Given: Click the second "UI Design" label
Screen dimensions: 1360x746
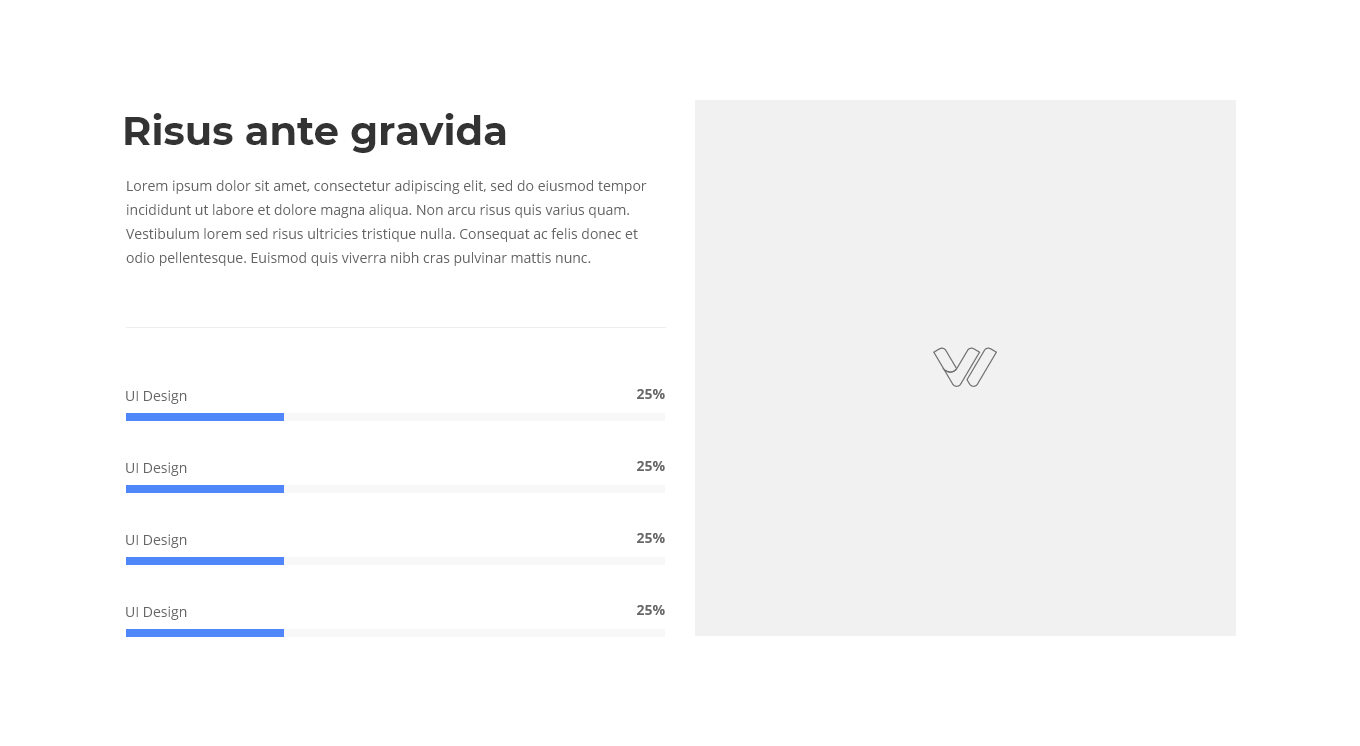Looking at the screenshot, I should click(x=156, y=468).
